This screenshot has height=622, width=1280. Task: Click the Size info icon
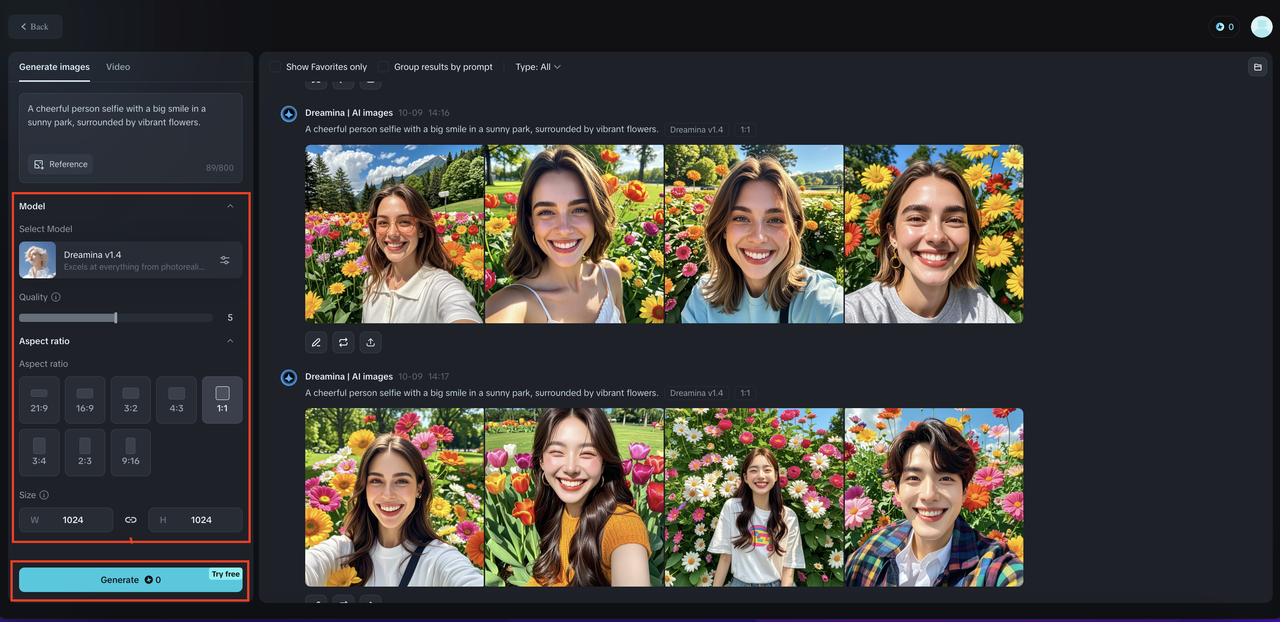(44, 495)
